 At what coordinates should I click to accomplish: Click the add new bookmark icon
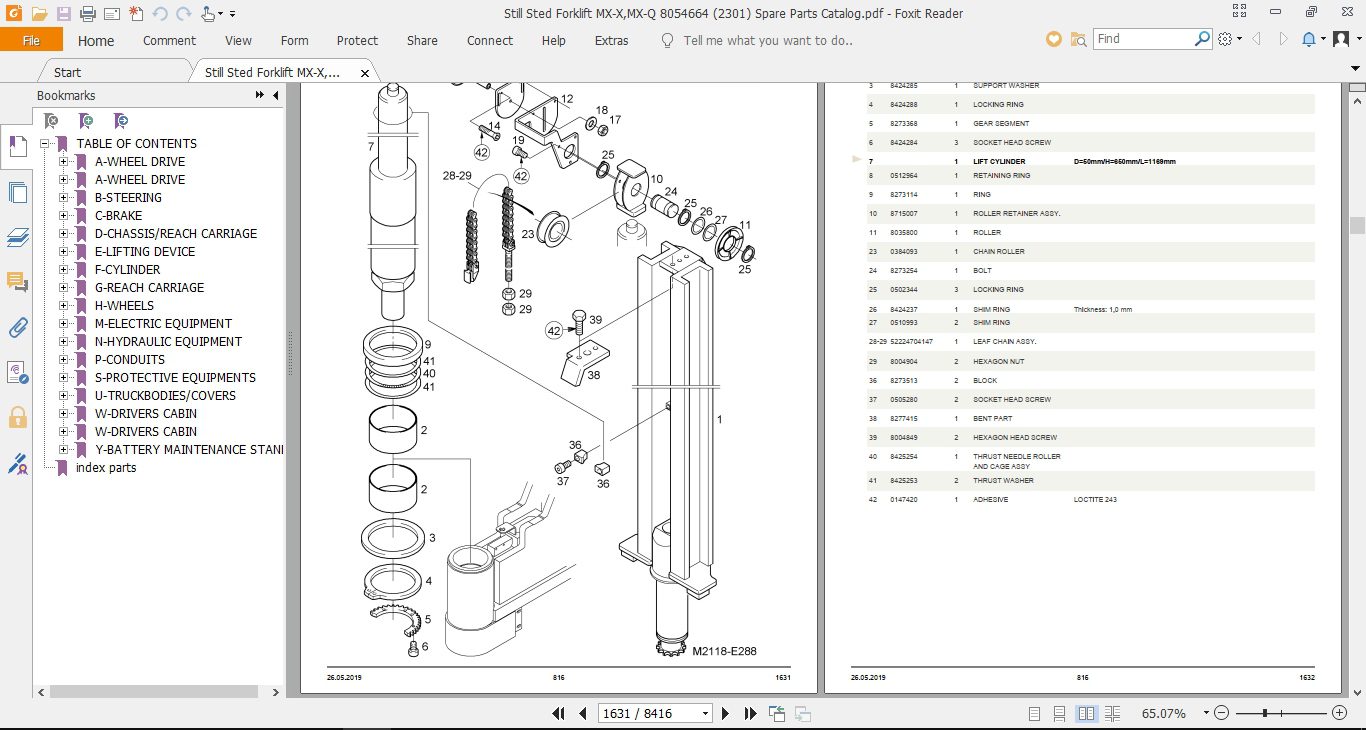(86, 121)
